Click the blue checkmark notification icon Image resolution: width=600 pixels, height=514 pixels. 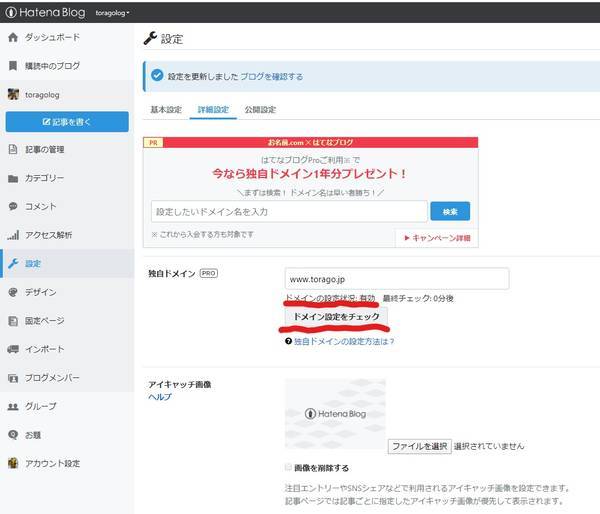click(157, 75)
